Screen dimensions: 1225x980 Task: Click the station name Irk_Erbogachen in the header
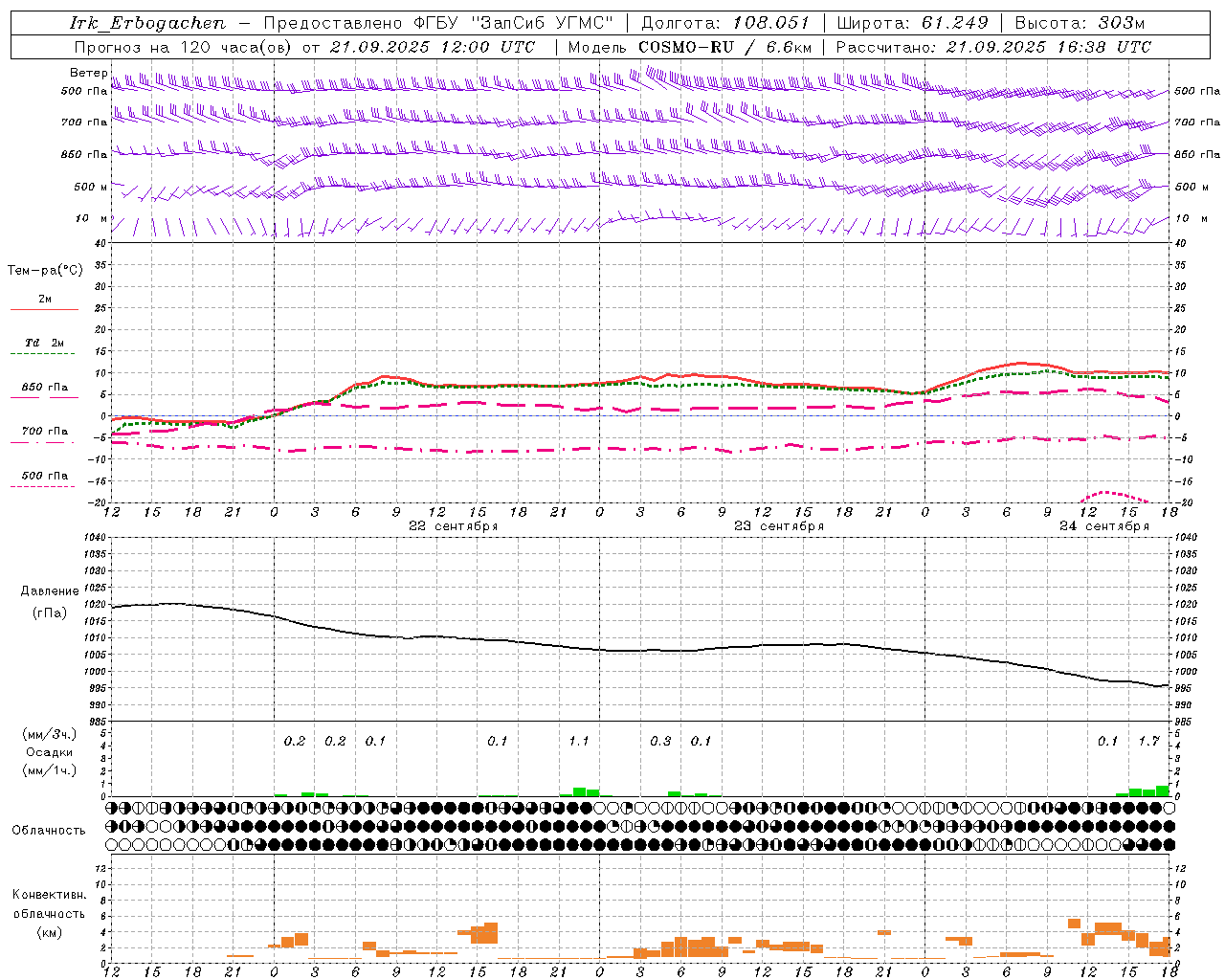point(147,23)
